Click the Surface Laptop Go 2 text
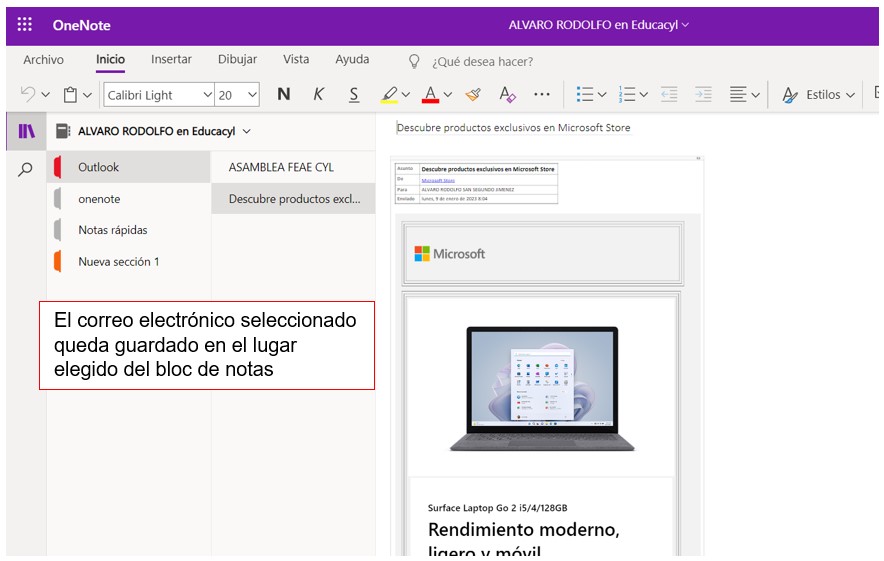The width and height of the screenshot is (884, 561). point(498,507)
